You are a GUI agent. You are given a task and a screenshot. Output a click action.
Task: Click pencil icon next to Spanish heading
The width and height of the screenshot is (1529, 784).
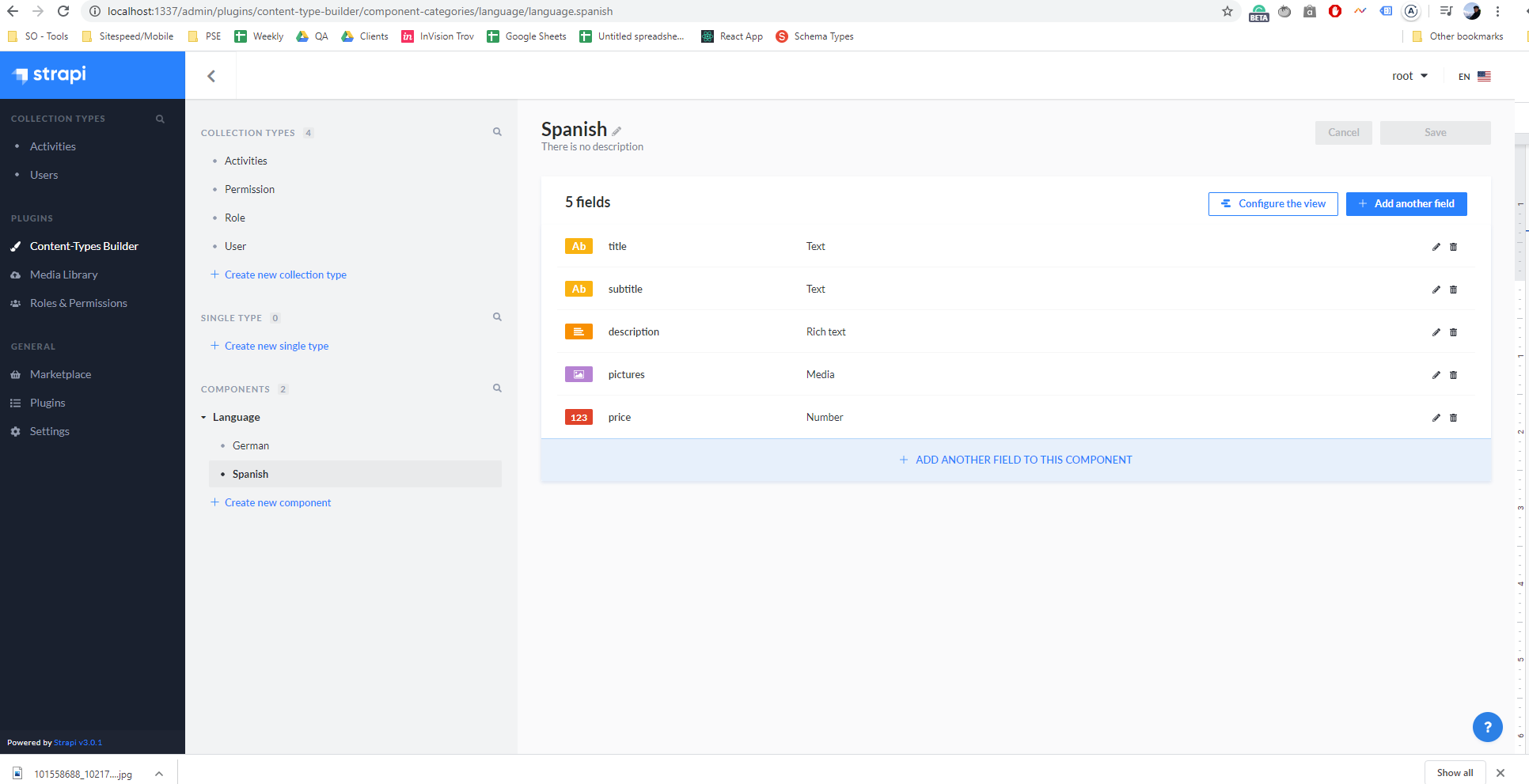tap(617, 131)
